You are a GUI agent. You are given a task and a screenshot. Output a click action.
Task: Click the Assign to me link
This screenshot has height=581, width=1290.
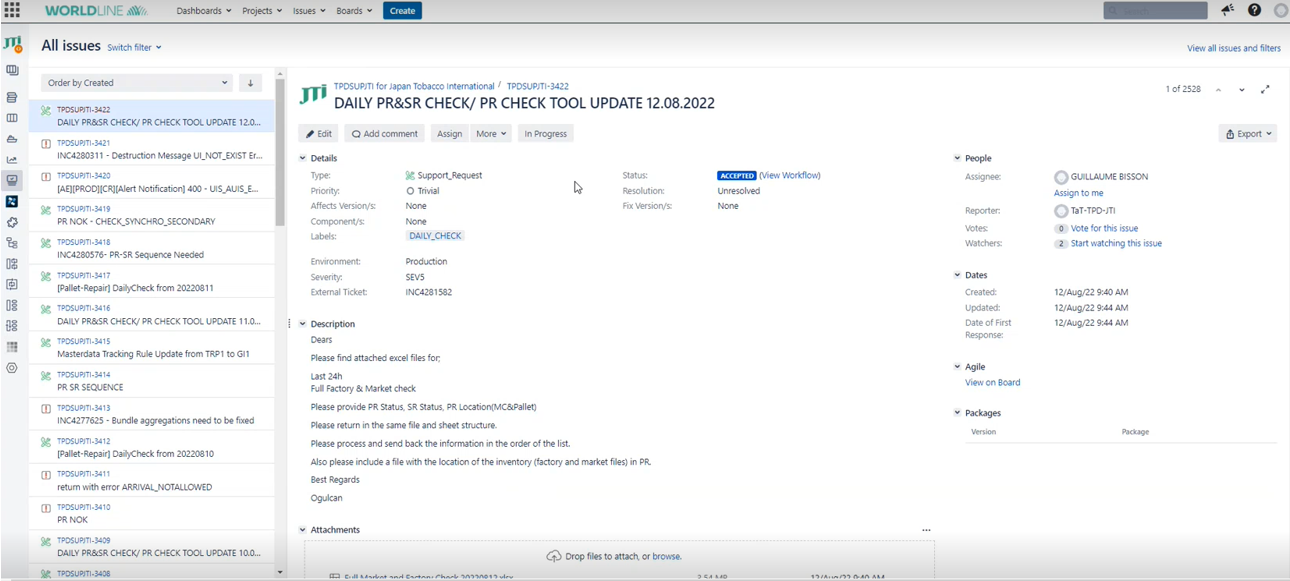click(1078, 193)
